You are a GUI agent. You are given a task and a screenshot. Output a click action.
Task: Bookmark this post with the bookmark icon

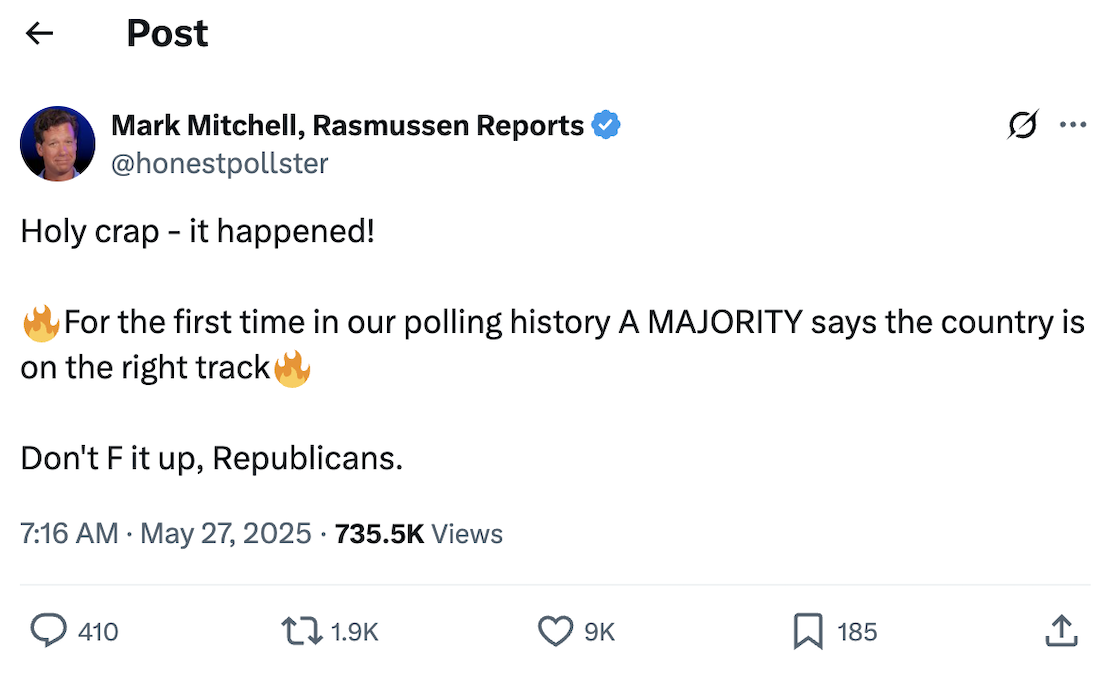[808, 631]
